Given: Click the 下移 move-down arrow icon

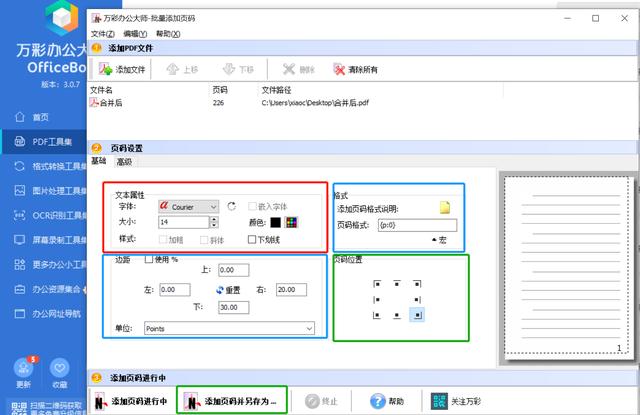Looking at the screenshot, I should tap(229, 69).
